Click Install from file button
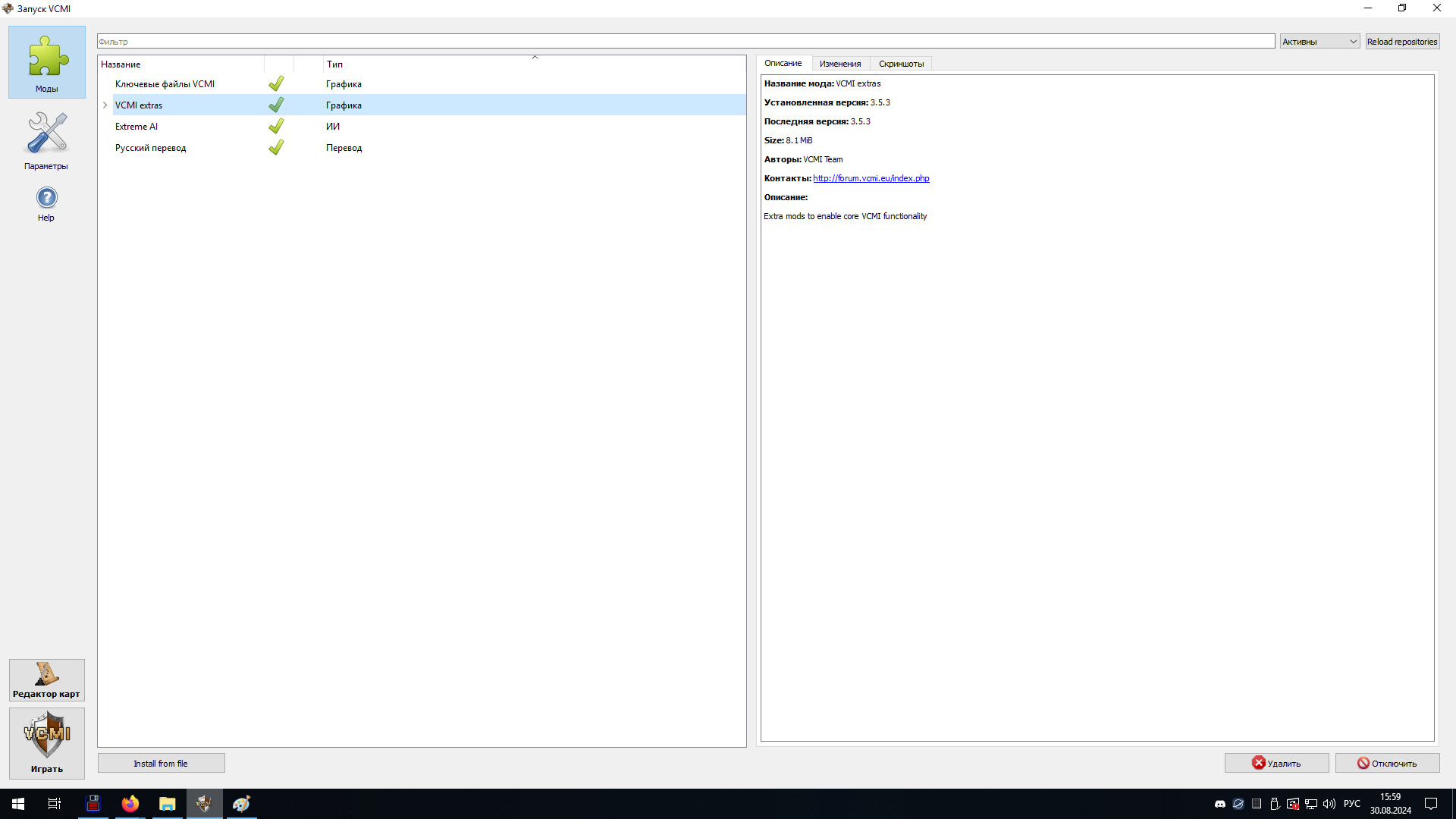This screenshot has width=1456, height=819. pyautogui.click(x=161, y=764)
